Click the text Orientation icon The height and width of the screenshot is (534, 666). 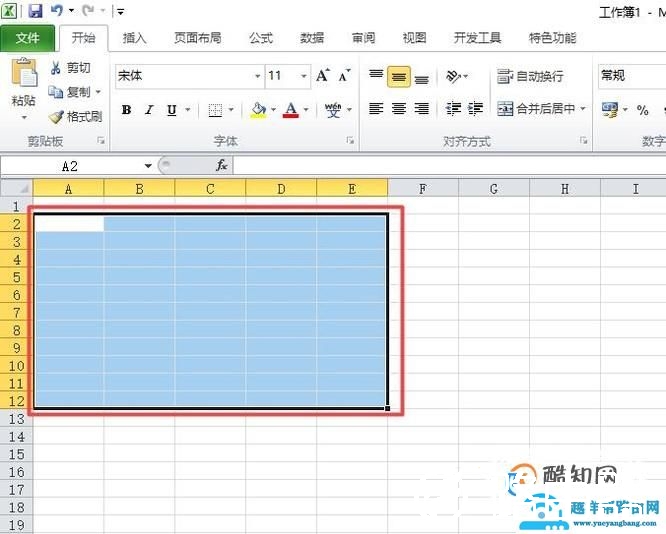click(x=453, y=76)
